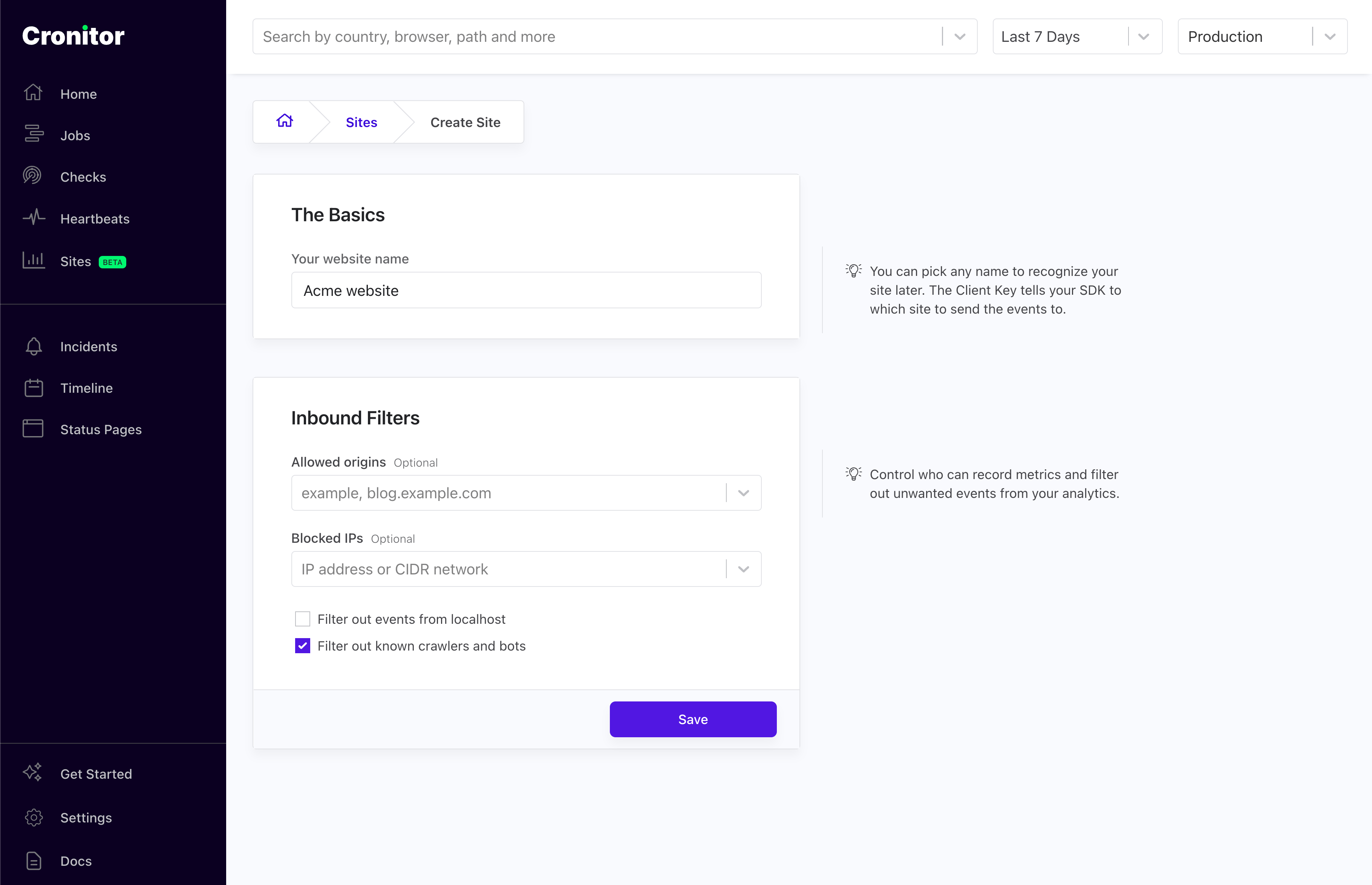
Task: Open the Production environment dropdown
Action: click(1329, 37)
